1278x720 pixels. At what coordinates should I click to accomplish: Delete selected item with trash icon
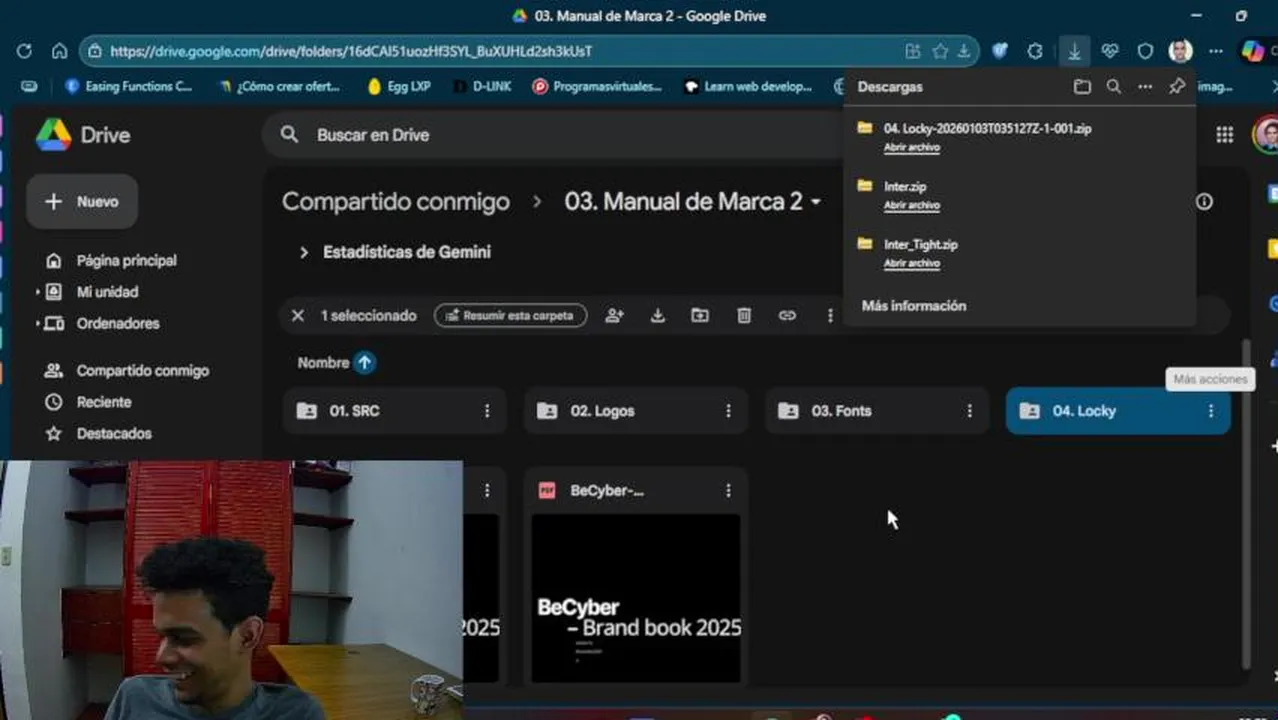pos(744,316)
